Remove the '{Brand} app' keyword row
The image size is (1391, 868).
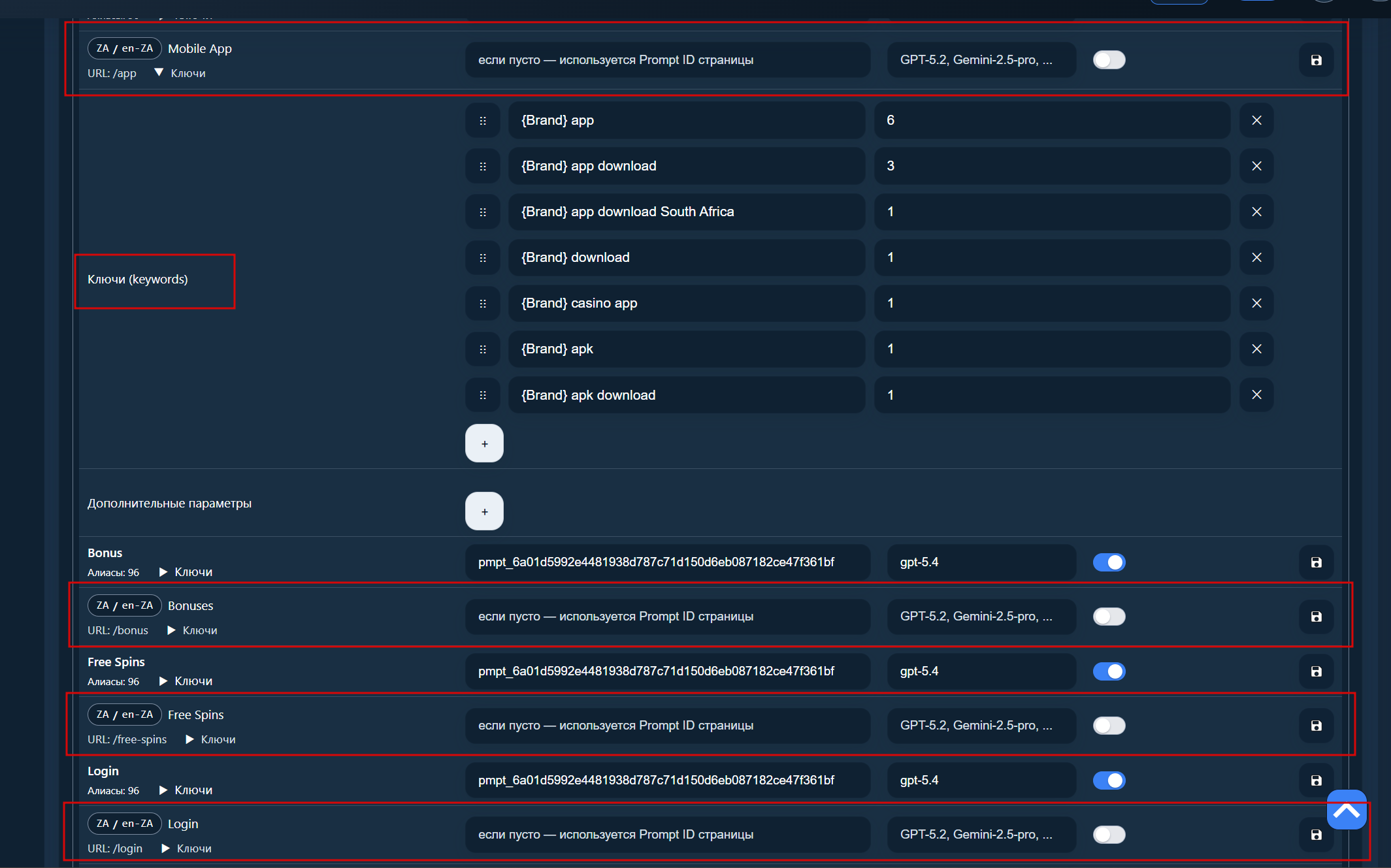click(1256, 120)
